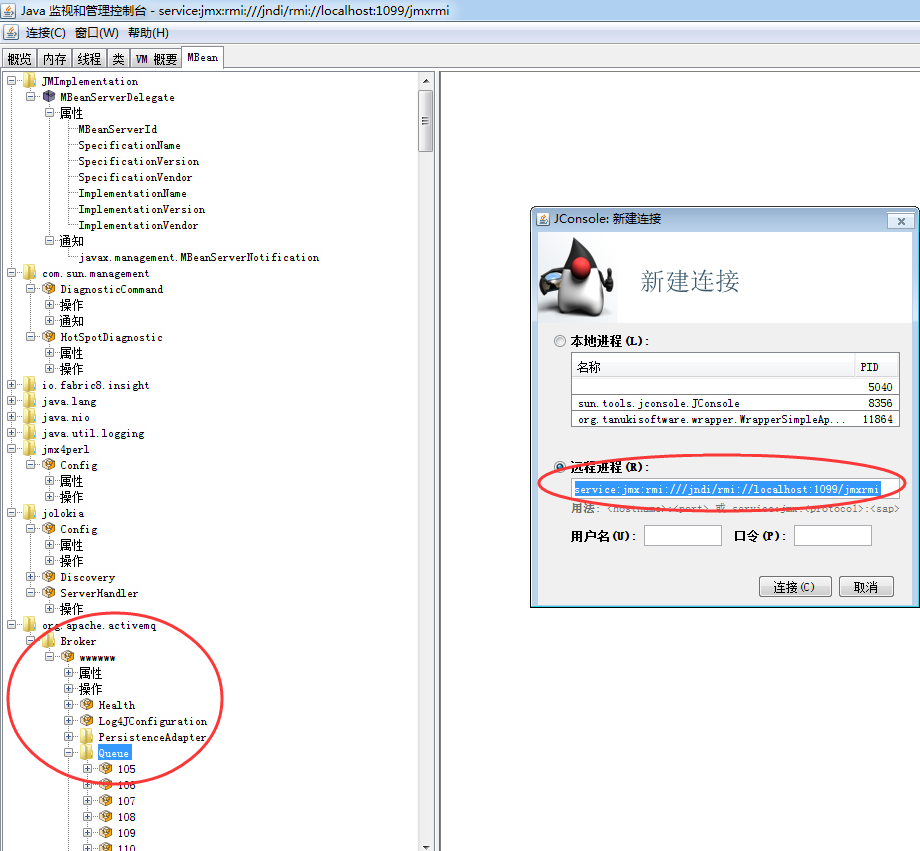Screen dimensions: 920x851
Task: Switch to the VM 概要 tab
Action: click(x=156, y=59)
